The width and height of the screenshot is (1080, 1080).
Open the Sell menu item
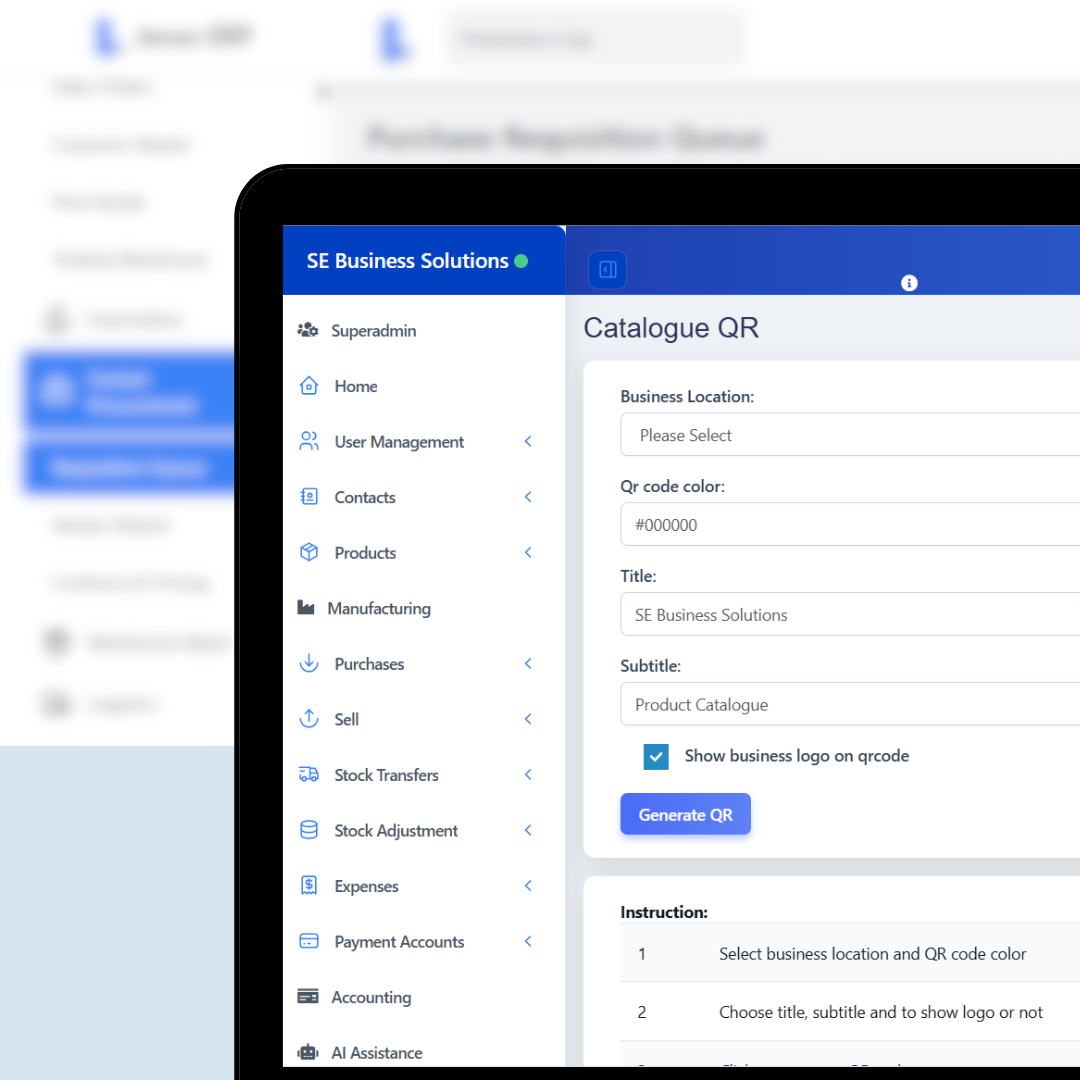pyautogui.click(x=346, y=719)
